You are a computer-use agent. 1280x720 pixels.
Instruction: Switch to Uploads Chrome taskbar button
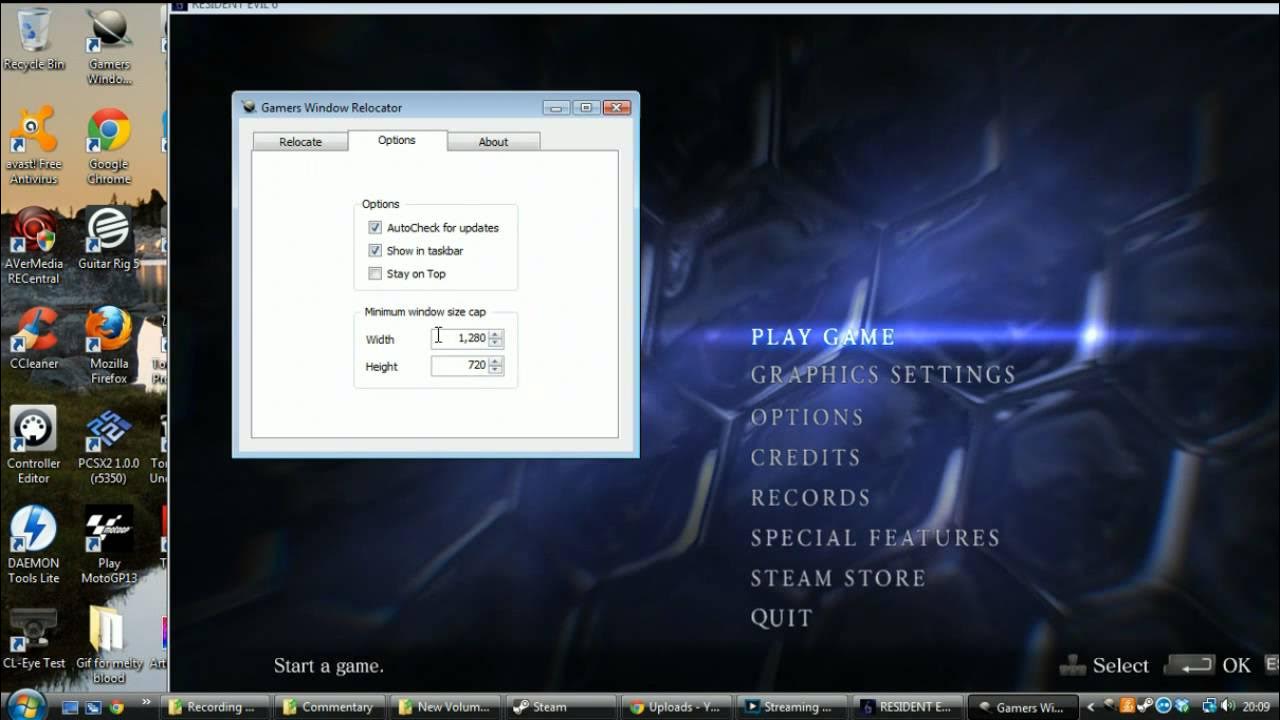coord(676,707)
